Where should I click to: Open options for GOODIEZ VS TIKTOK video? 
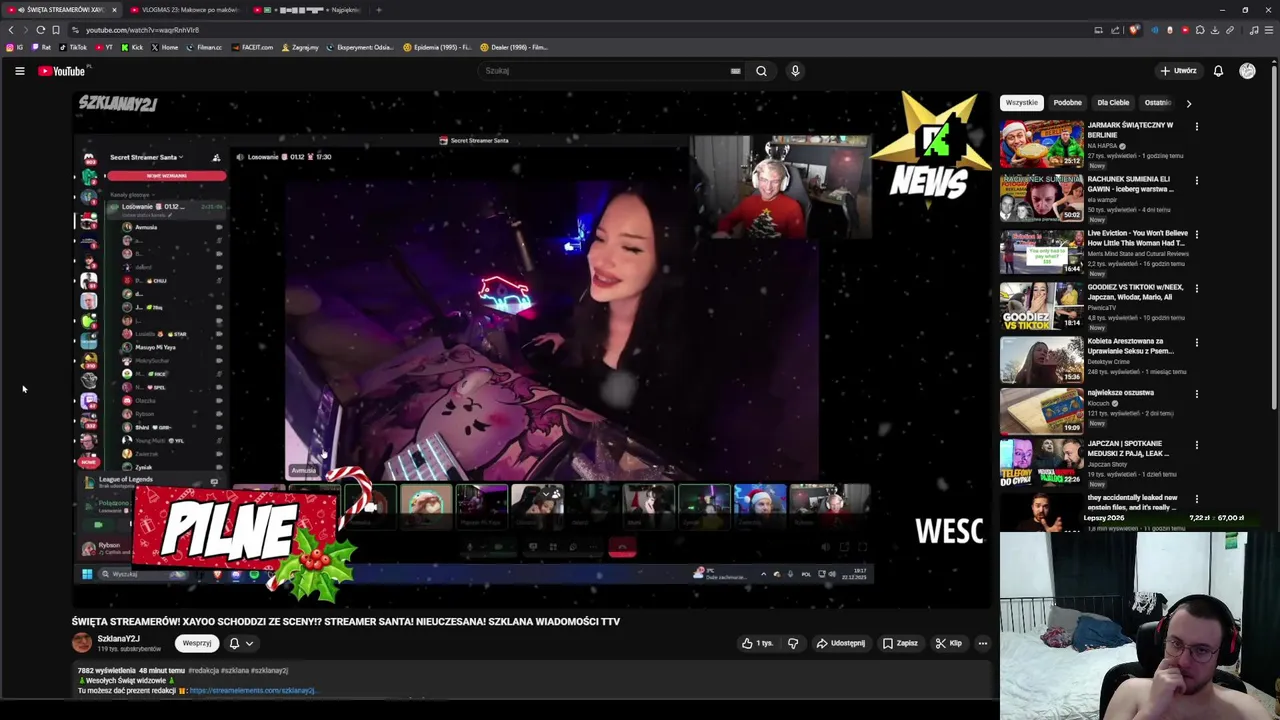1196,289
